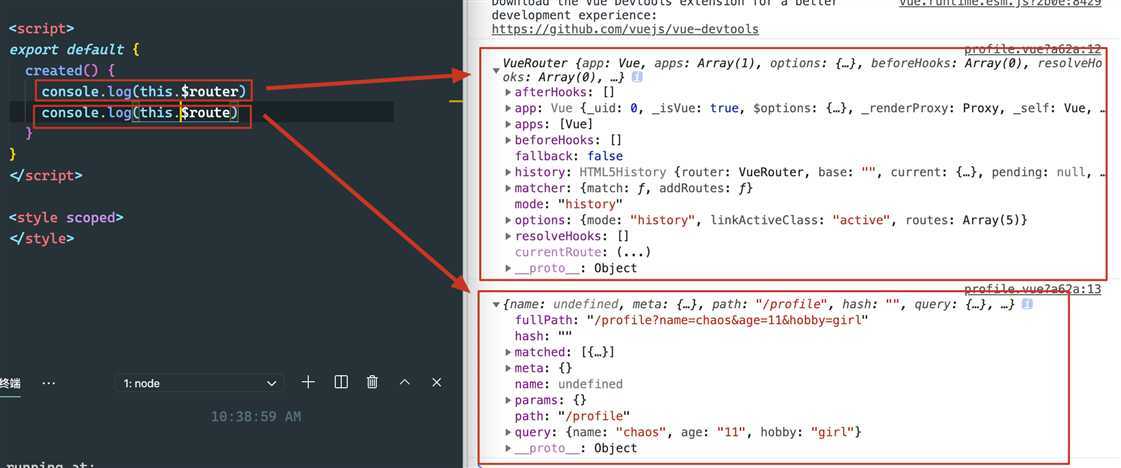Maximize terminal panel with the up chevron
The height and width of the screenshot is (468, 1121).
tap(405, 382)
